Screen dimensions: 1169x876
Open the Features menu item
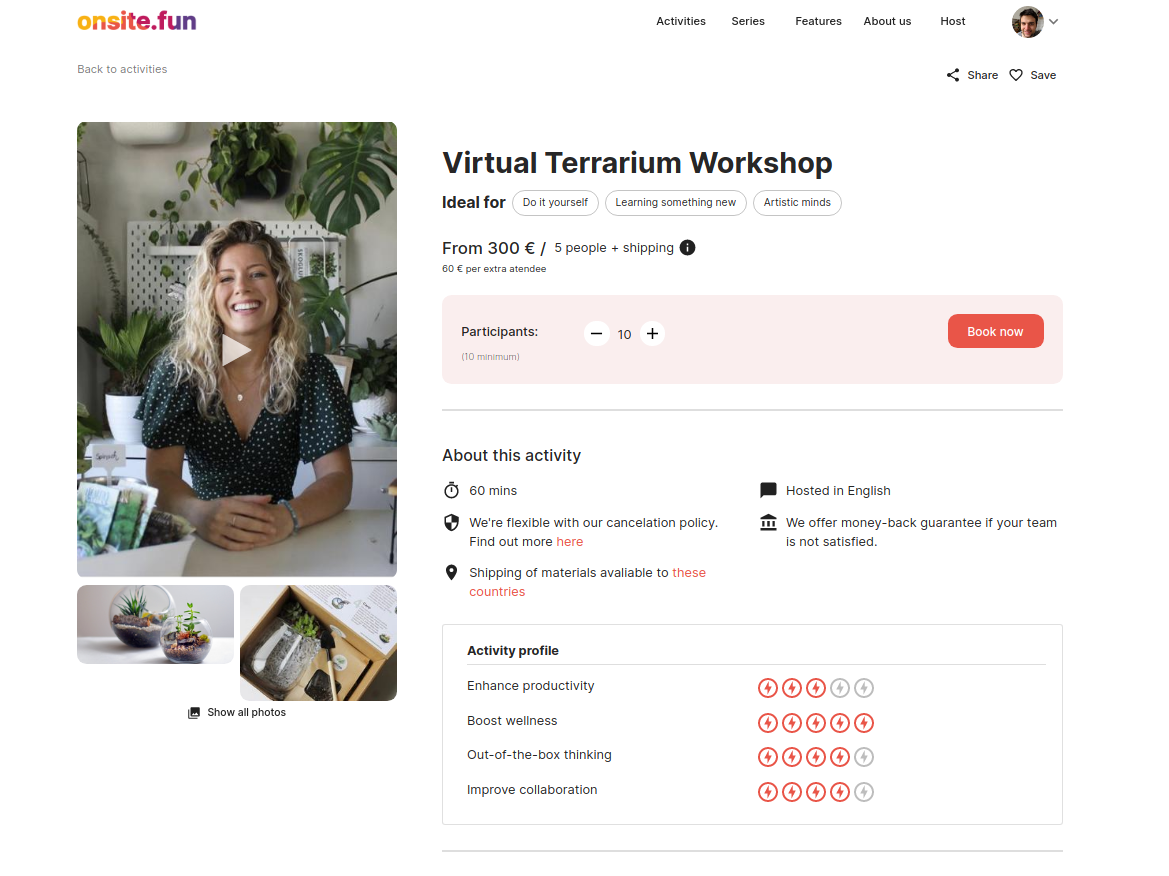818,21
